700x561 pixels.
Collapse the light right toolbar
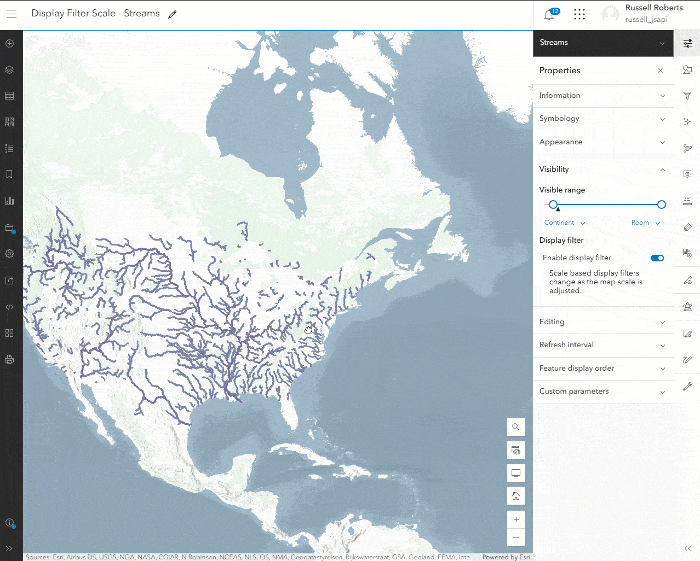(x=688, y=549)
